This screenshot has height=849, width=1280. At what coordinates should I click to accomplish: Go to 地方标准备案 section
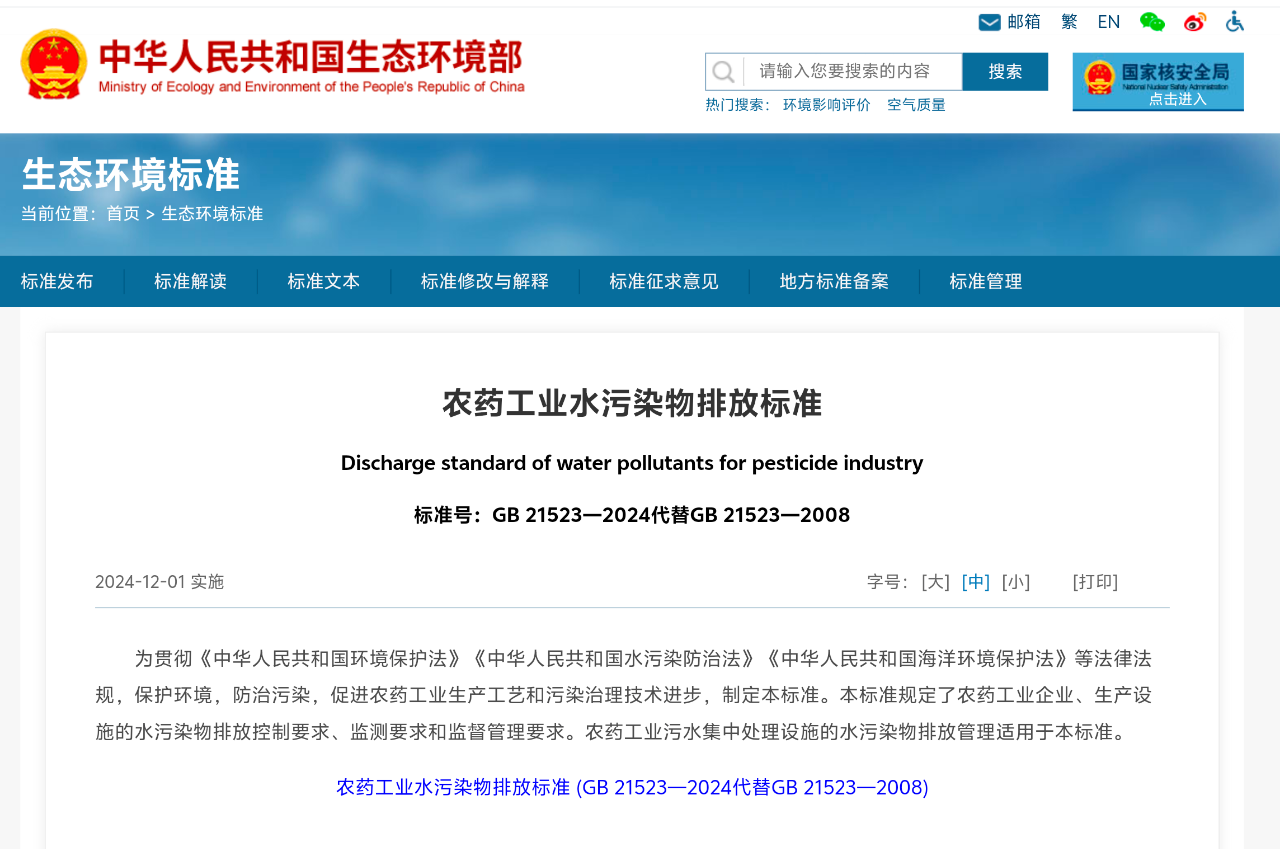tap(834, 282)
